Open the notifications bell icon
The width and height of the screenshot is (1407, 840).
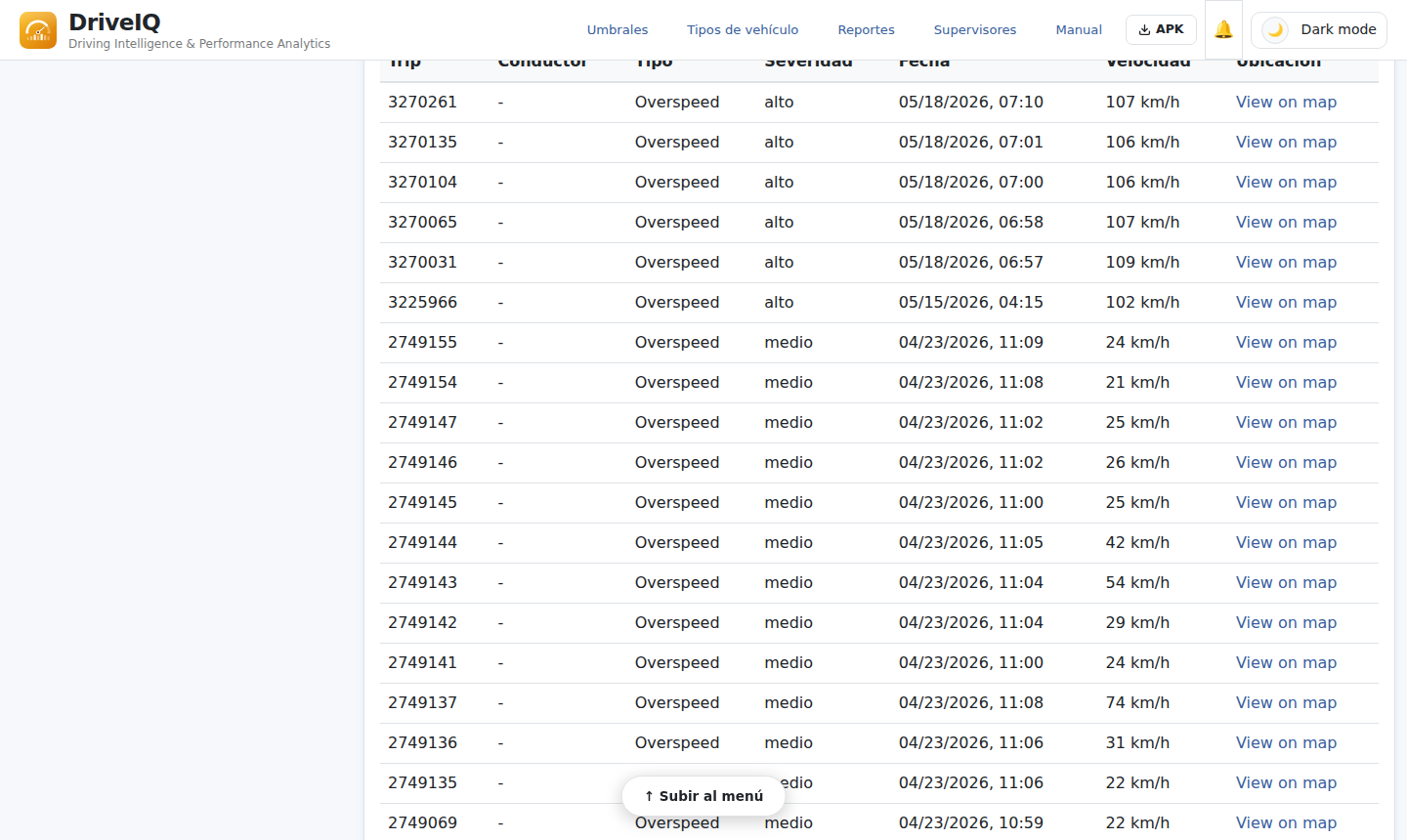[1223, 29]
